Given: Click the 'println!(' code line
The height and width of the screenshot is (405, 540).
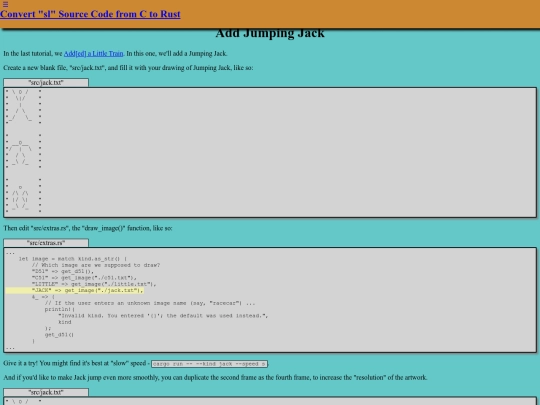Looking at the screenshot, I should (60, 309).
